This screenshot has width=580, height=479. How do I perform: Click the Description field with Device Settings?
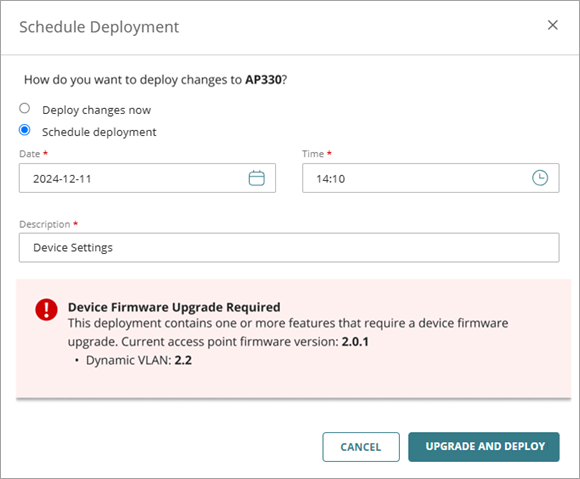click(289, 247)
